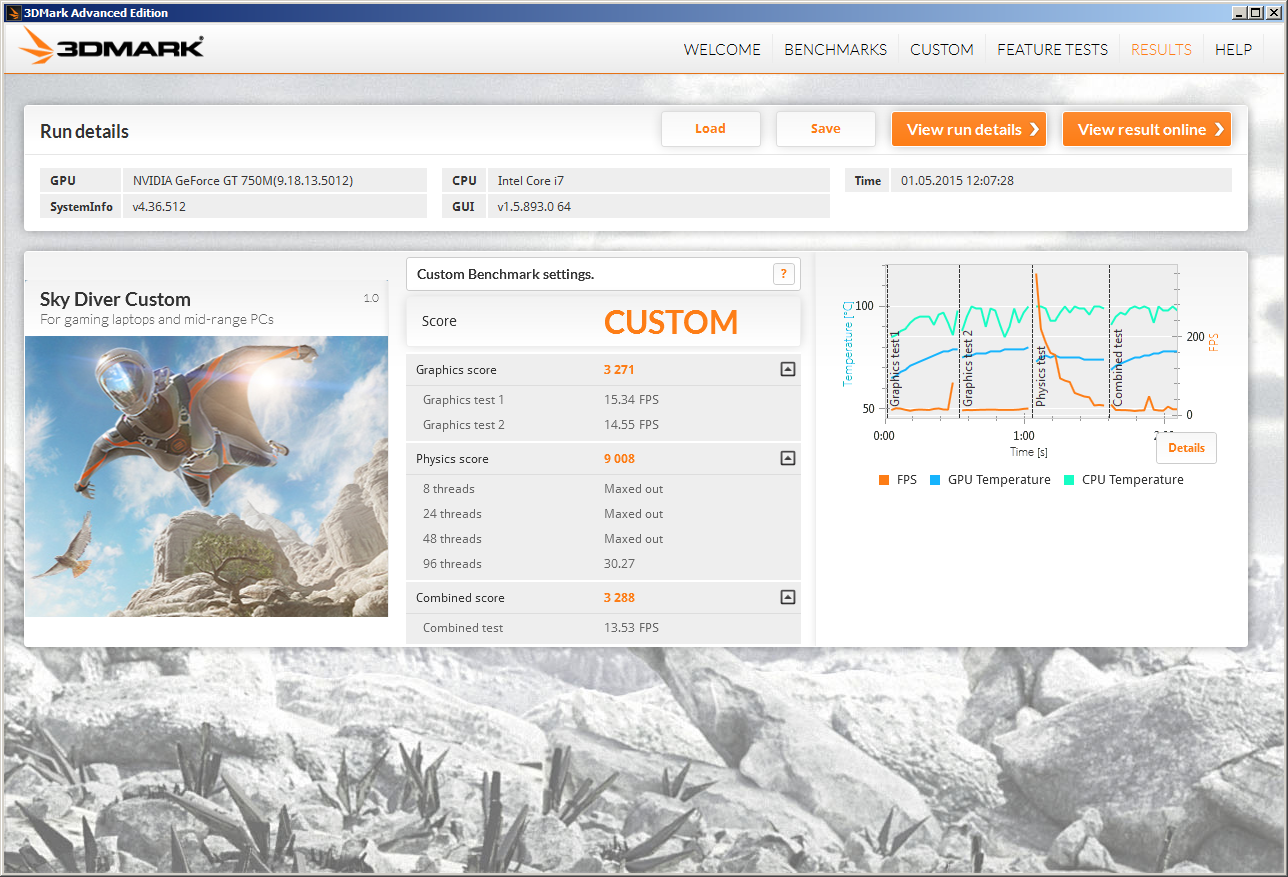Click the 3DMark logo in header
The image size is (1288, 877).
(x=112, y=47)
